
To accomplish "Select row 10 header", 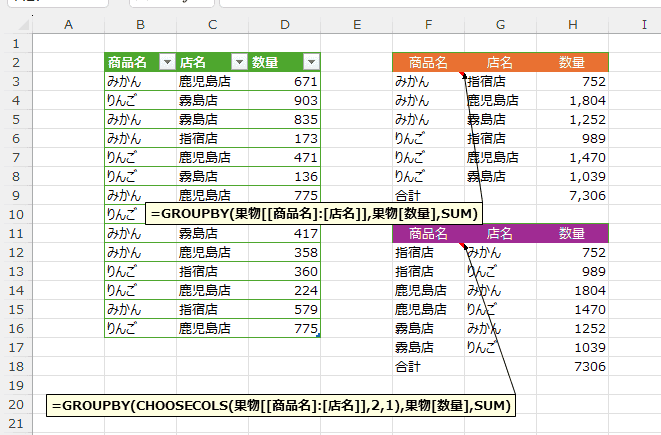I will click(16, 215).
